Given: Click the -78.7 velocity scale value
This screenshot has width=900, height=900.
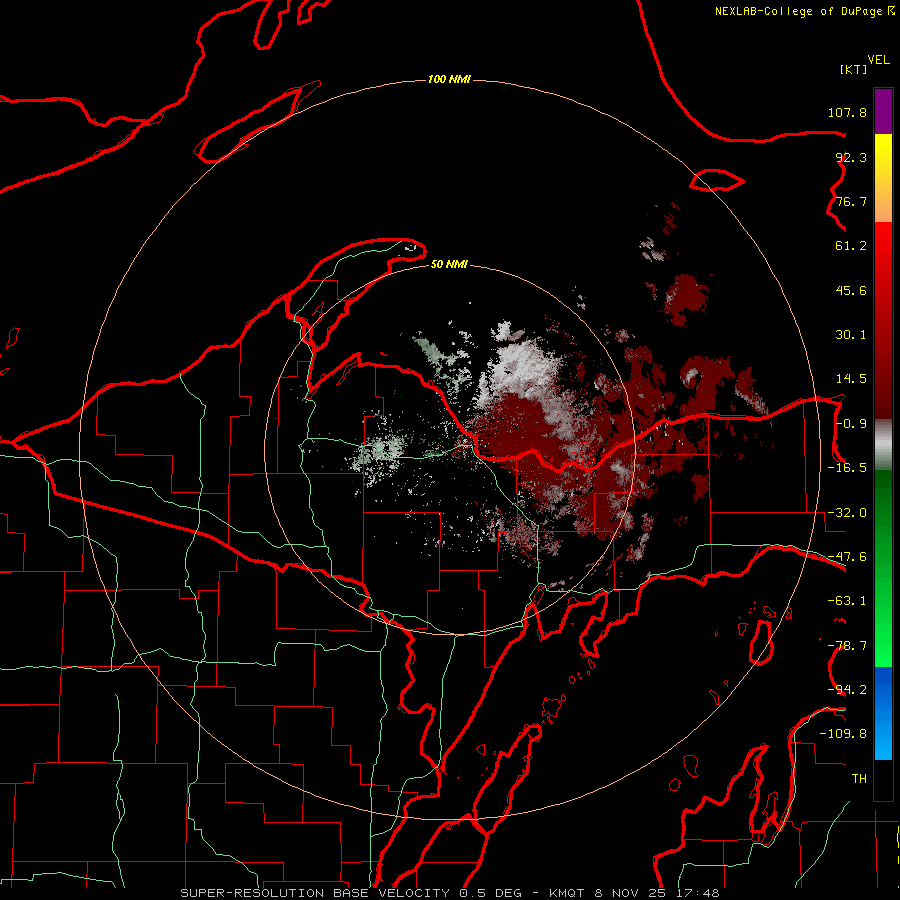Looking at the screenshot, I should click(x=847, y=646).
